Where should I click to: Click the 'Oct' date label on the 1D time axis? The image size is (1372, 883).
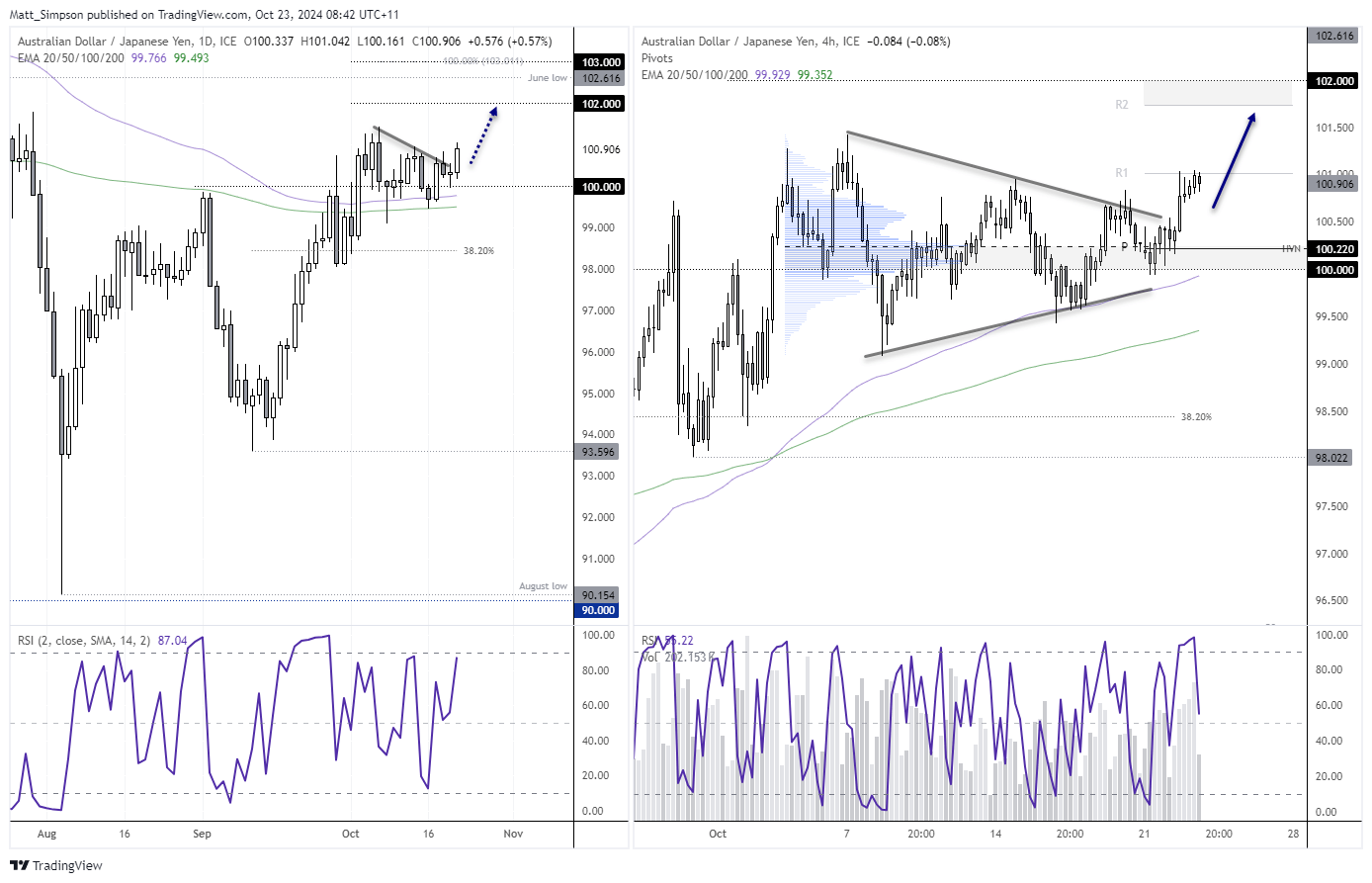351,834
